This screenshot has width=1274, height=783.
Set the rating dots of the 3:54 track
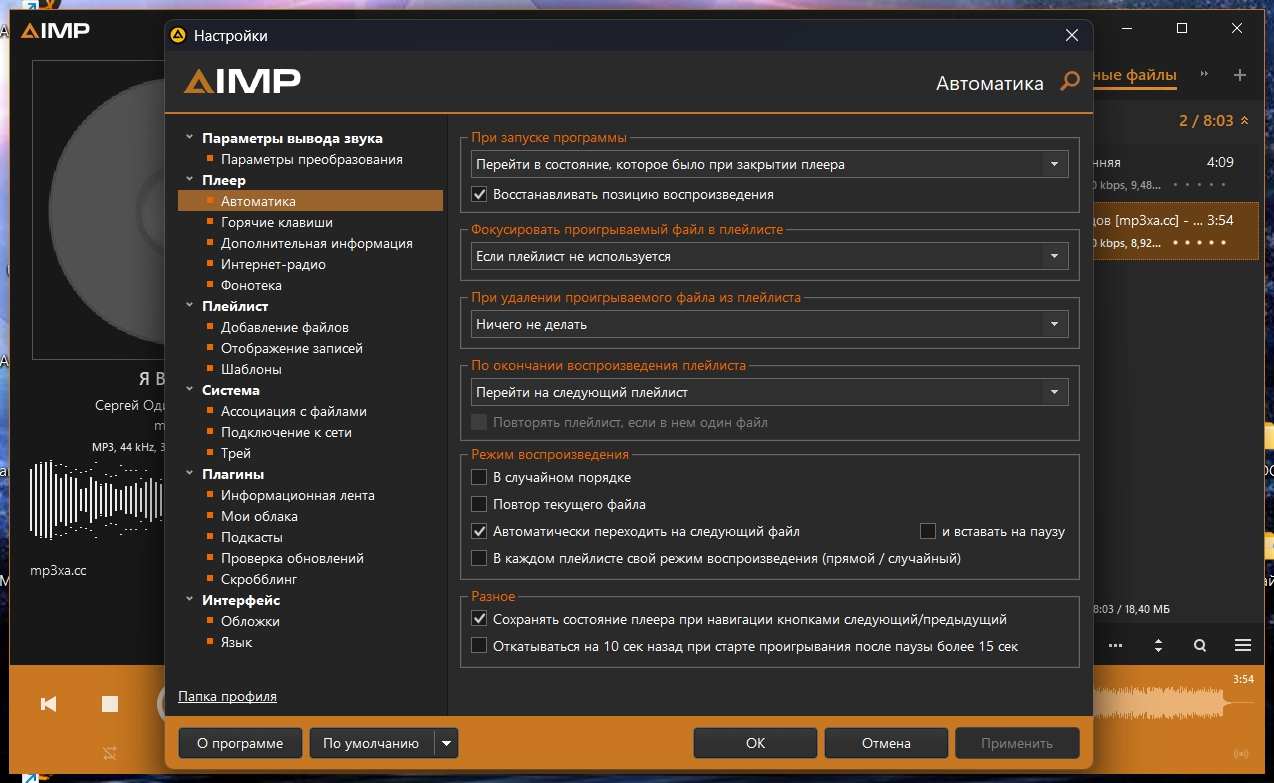coord(1199,243)
